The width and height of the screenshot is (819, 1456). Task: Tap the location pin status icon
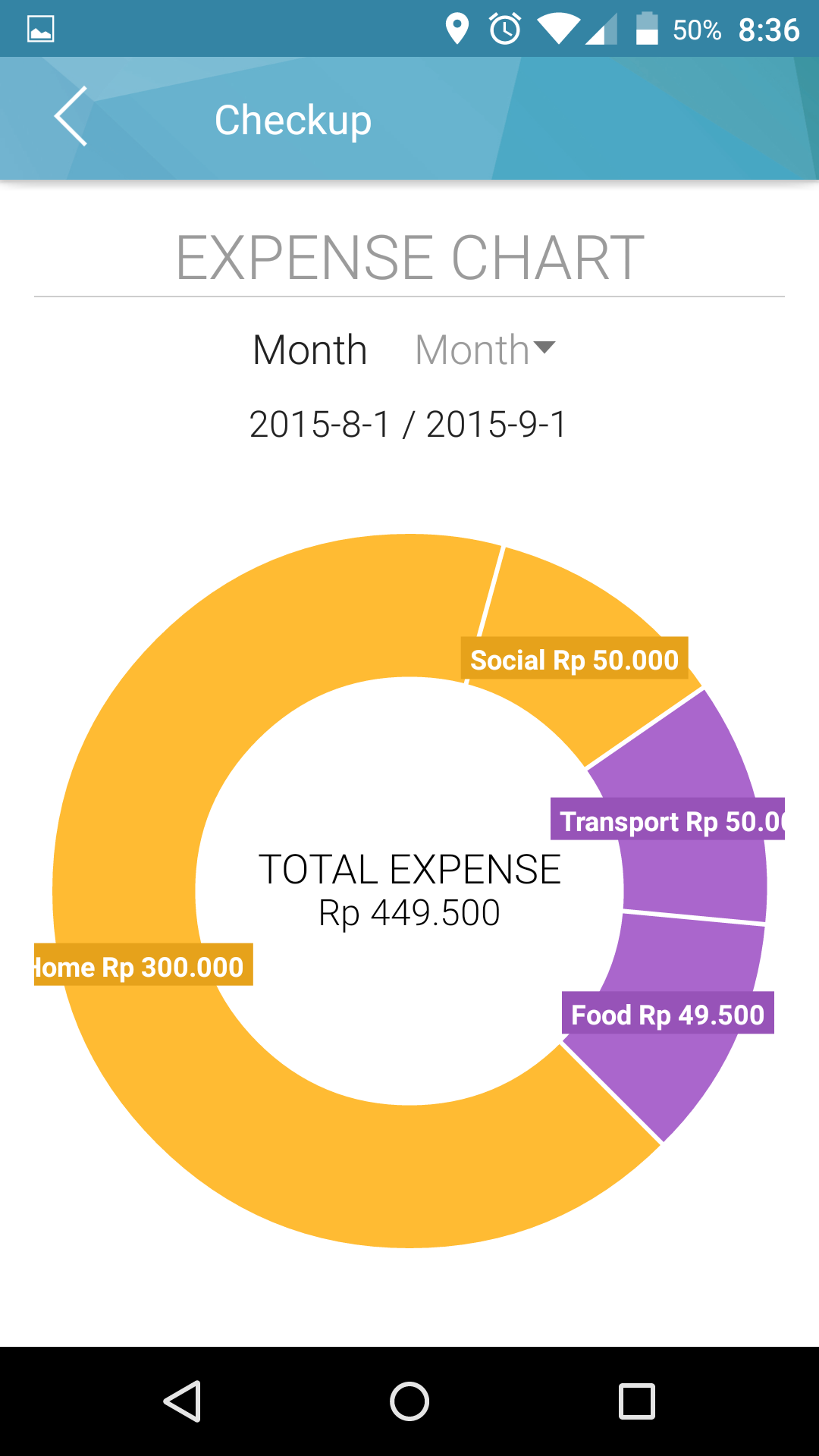point(457,30)
